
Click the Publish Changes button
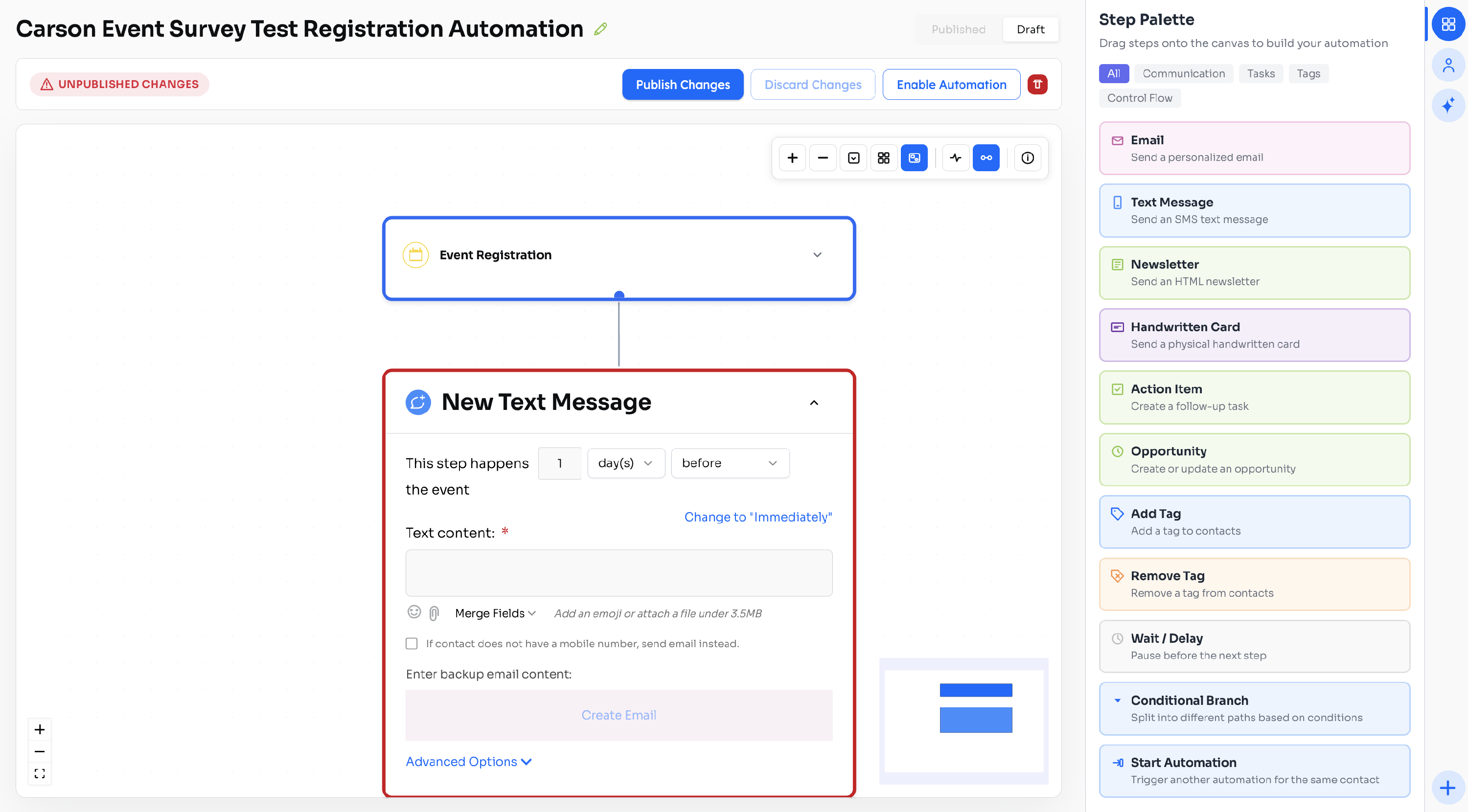[682, 84]
